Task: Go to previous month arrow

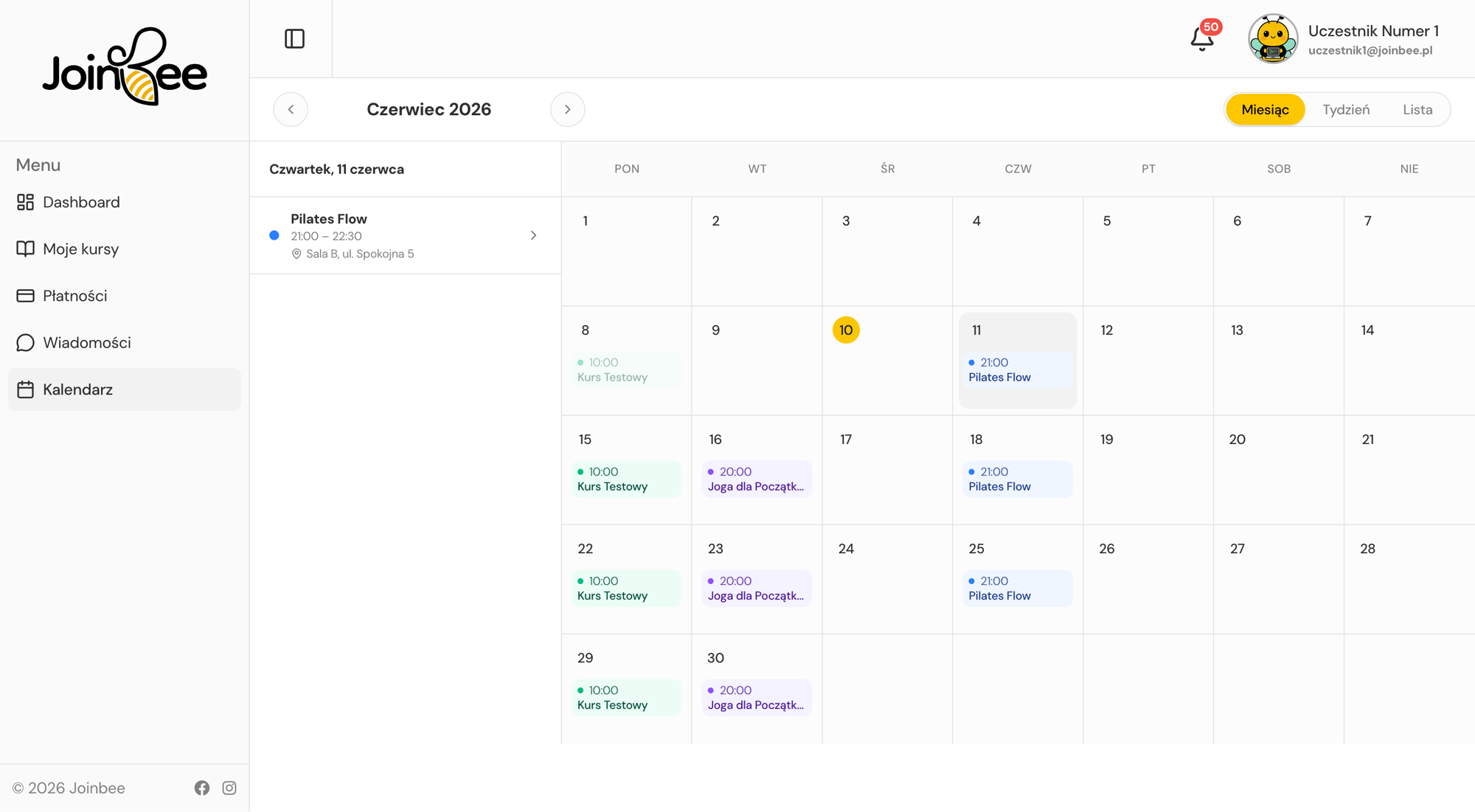Action: [x=291, y=109]
